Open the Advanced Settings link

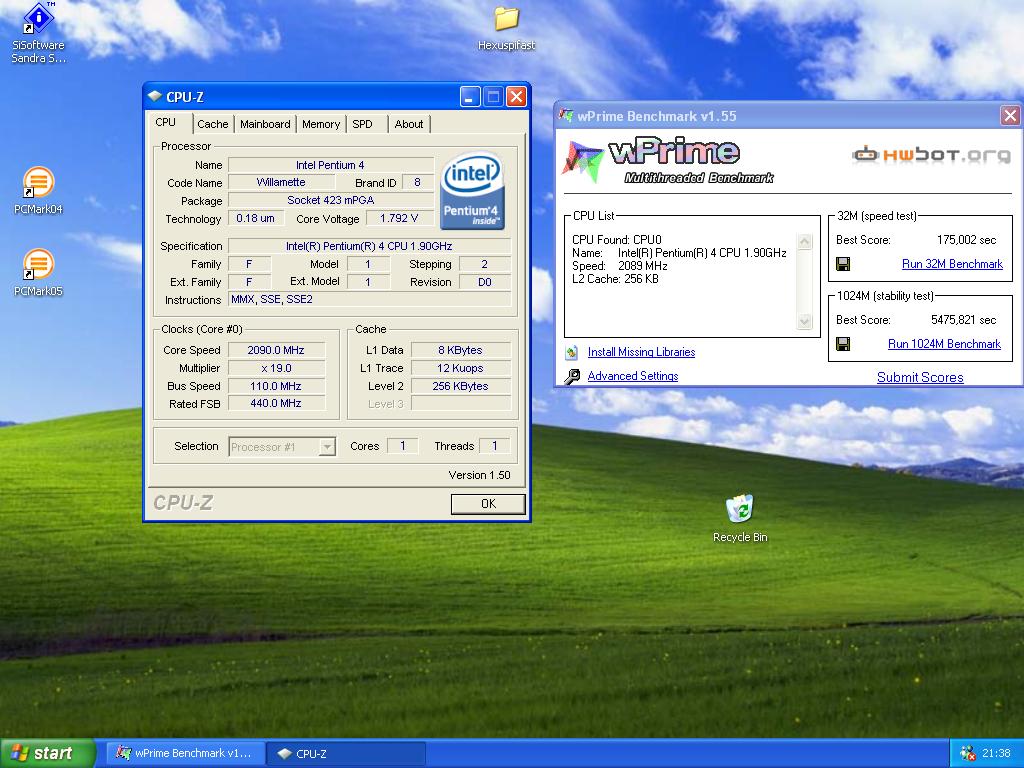[x=633, y=376]
